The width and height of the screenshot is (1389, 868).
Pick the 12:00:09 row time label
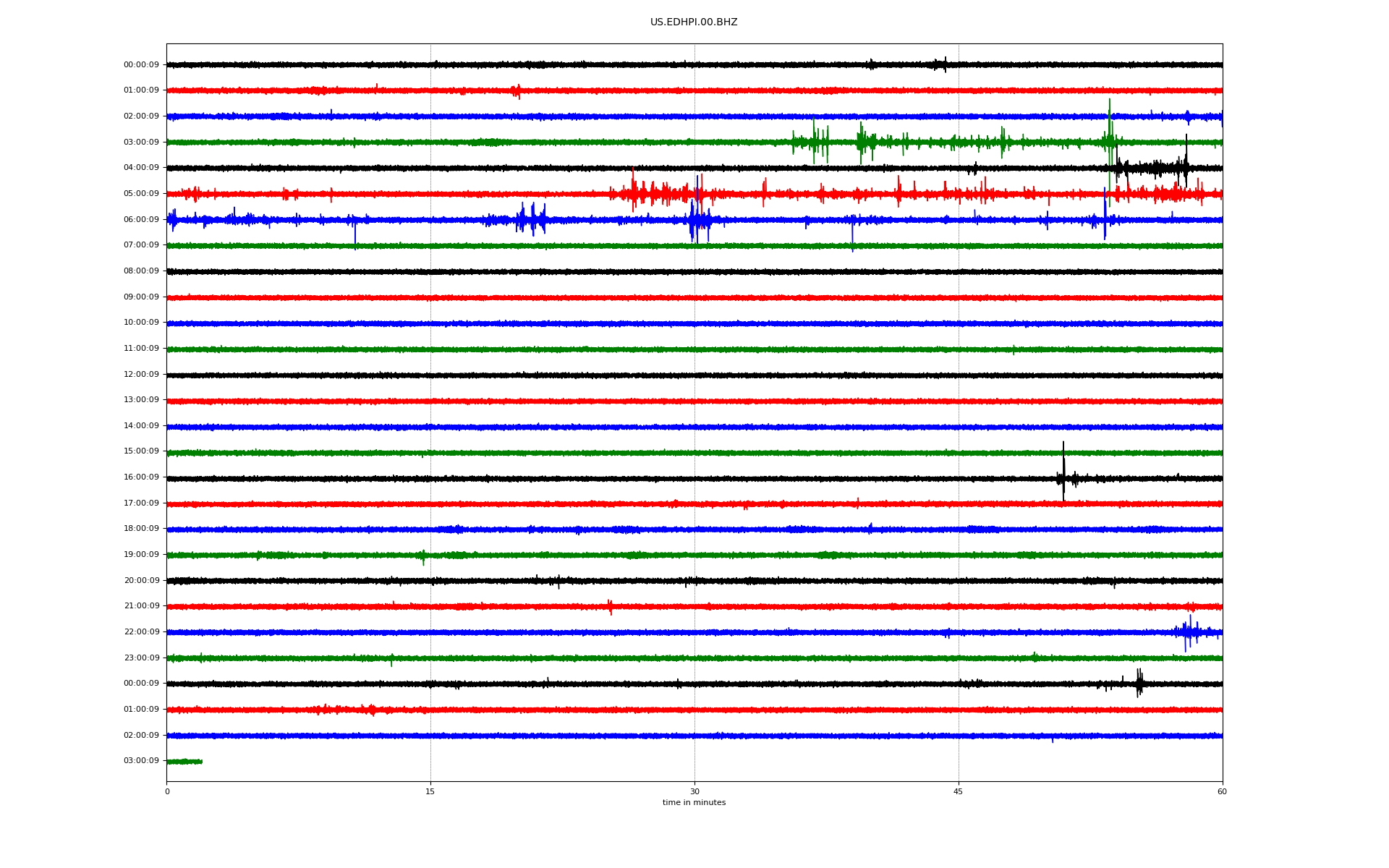(141, 375)
